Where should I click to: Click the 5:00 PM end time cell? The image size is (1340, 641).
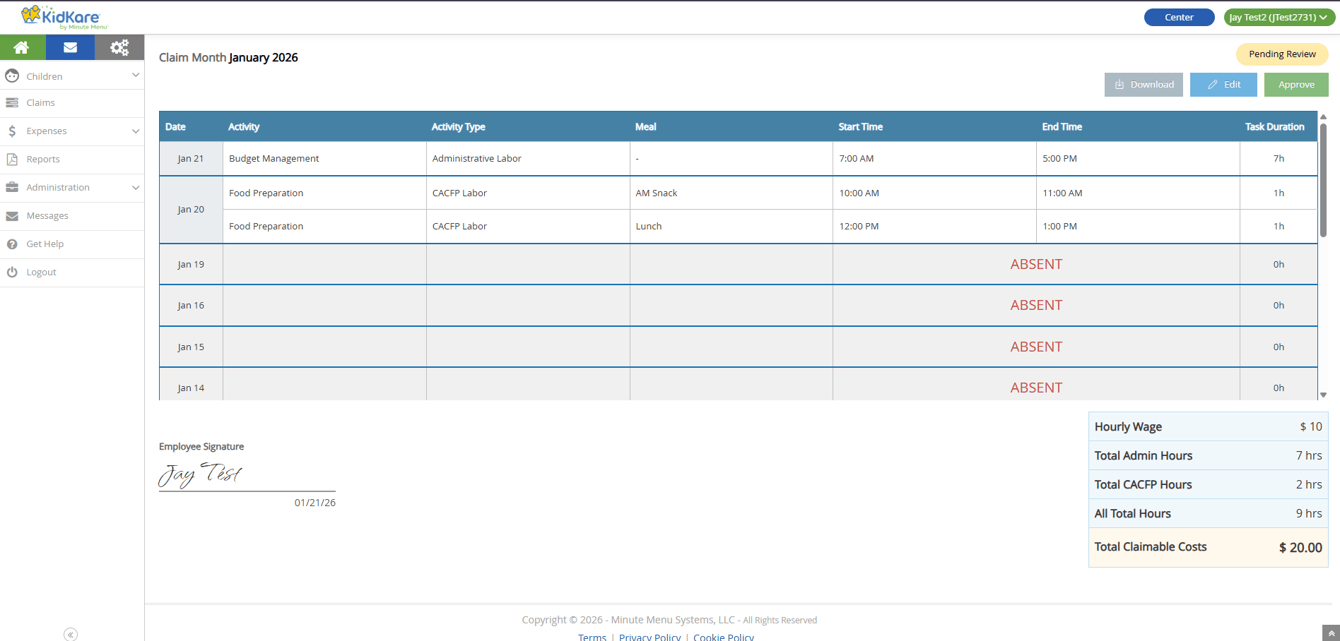tap(1138, 158)
